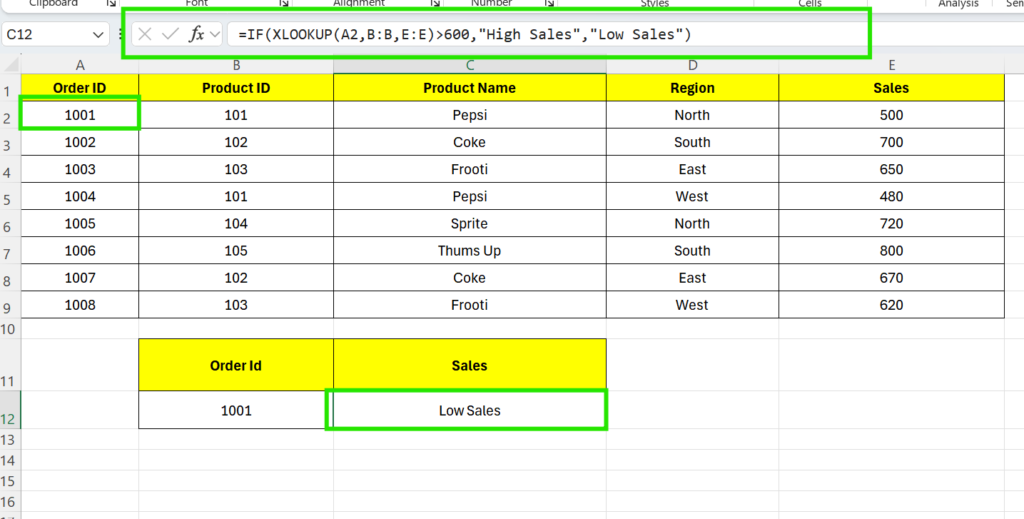Viewport: 1024px width, 519px height.
Task: Select row 15 header
Action: click(10, 481)
